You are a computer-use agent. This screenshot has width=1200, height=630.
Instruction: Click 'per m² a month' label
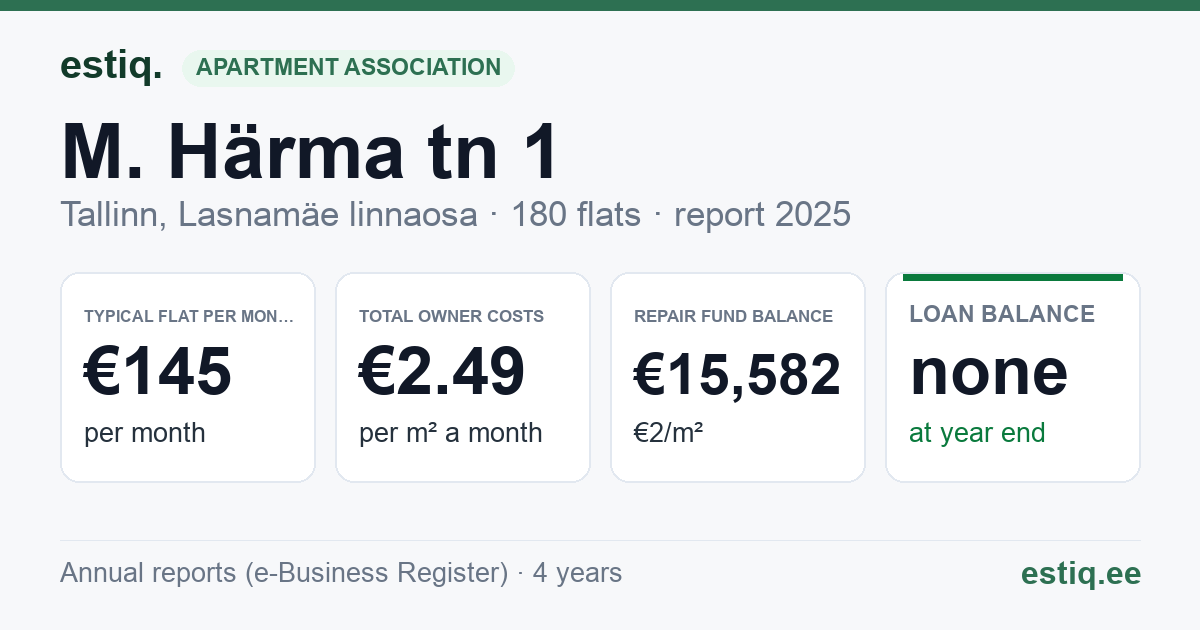(450, 433)
